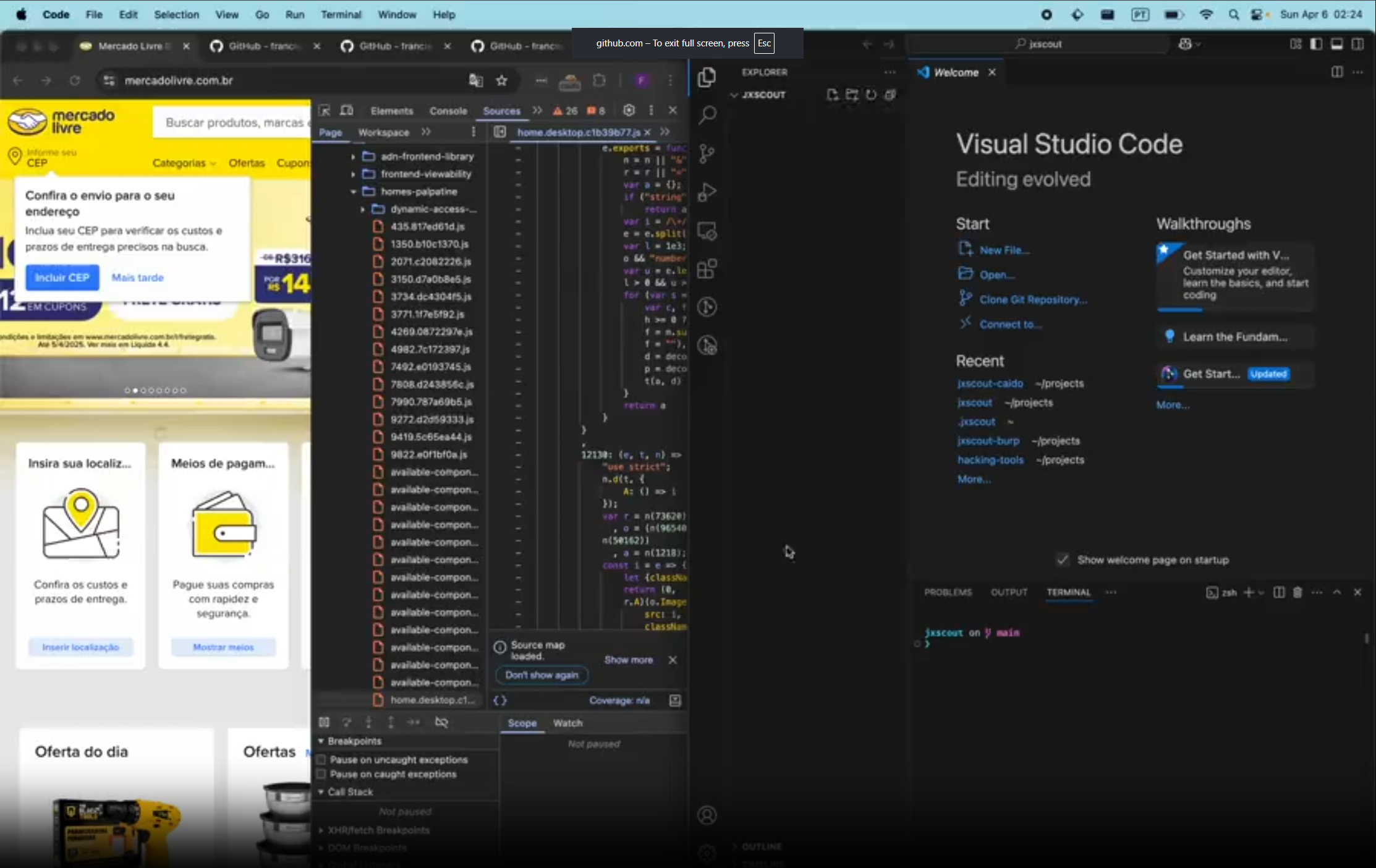Viewport: 1376px width, 868px height.
Task: Collapse JXSCOUT explorer section
Action: 734,95
